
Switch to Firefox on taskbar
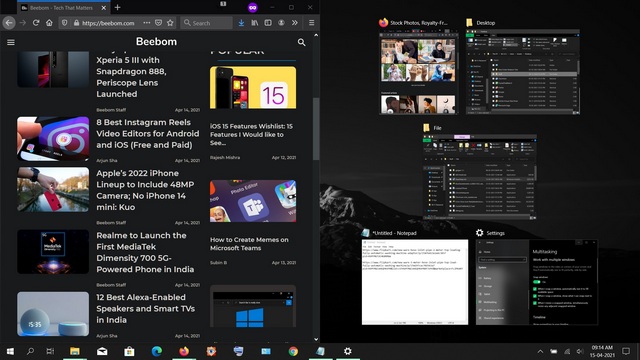coord(184,351)
